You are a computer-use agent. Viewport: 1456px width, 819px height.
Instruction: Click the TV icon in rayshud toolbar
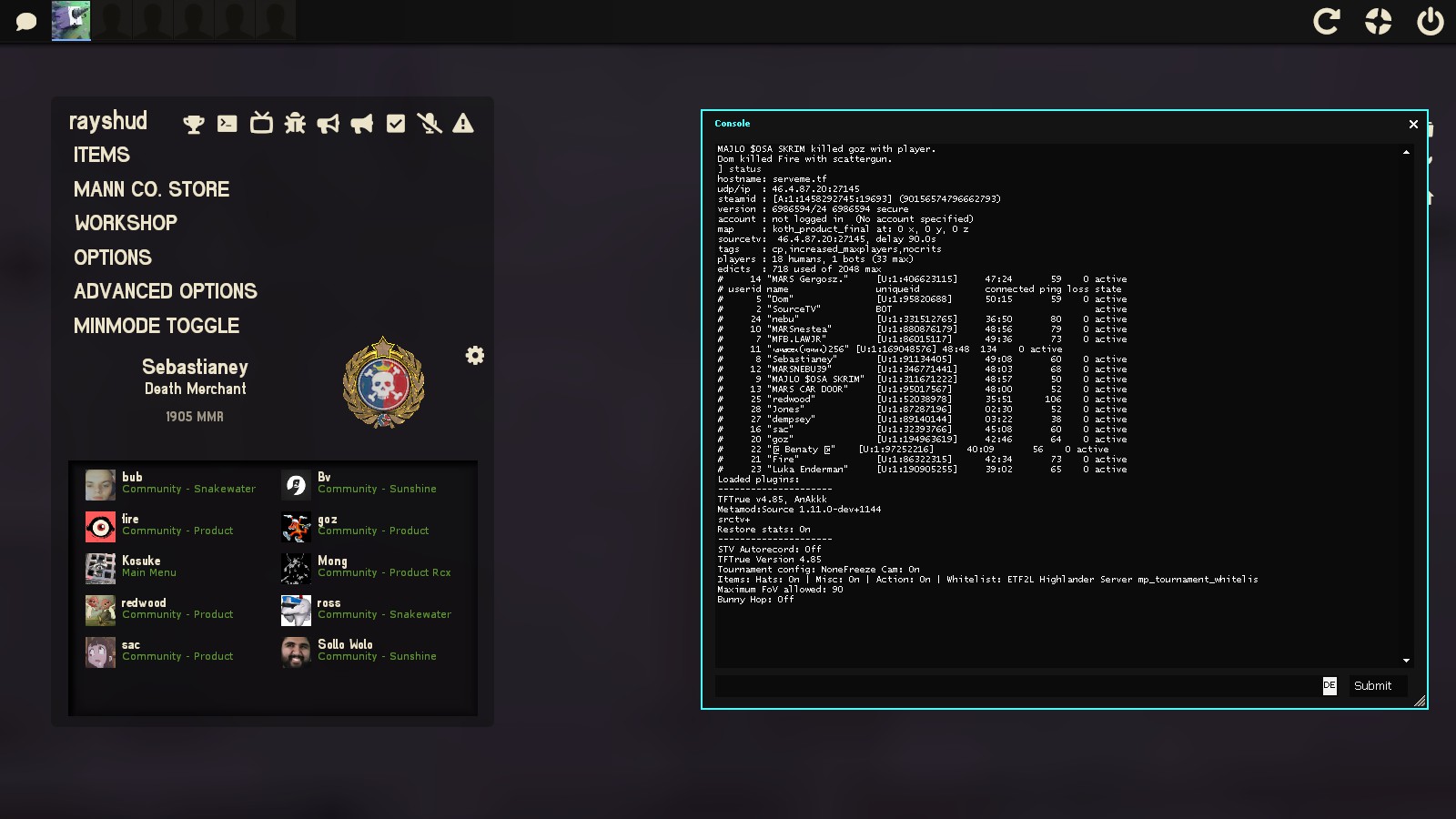pyautogui.click(x=261, y=123)
